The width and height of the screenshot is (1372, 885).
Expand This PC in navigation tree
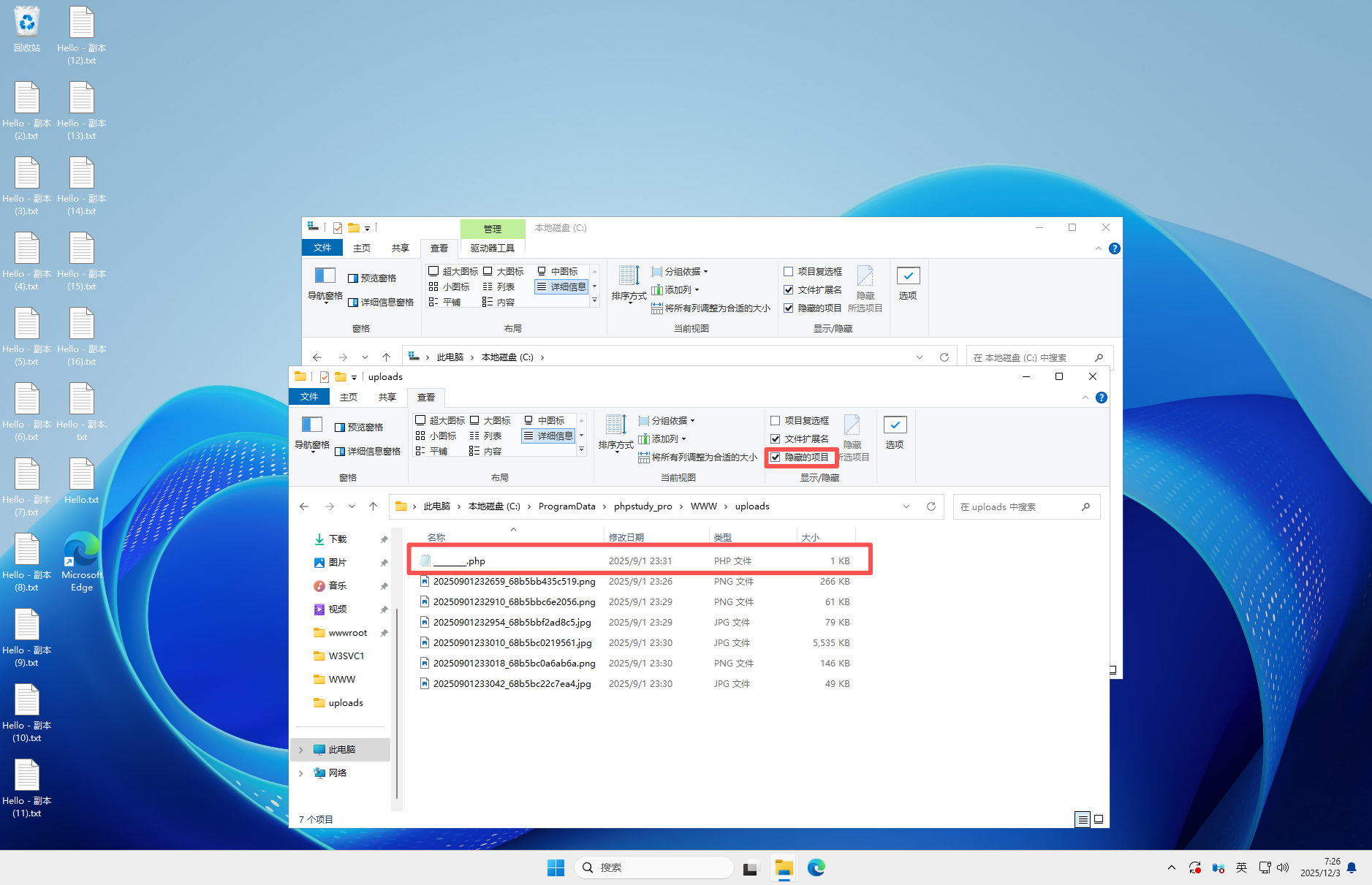(x=300, y=750)
